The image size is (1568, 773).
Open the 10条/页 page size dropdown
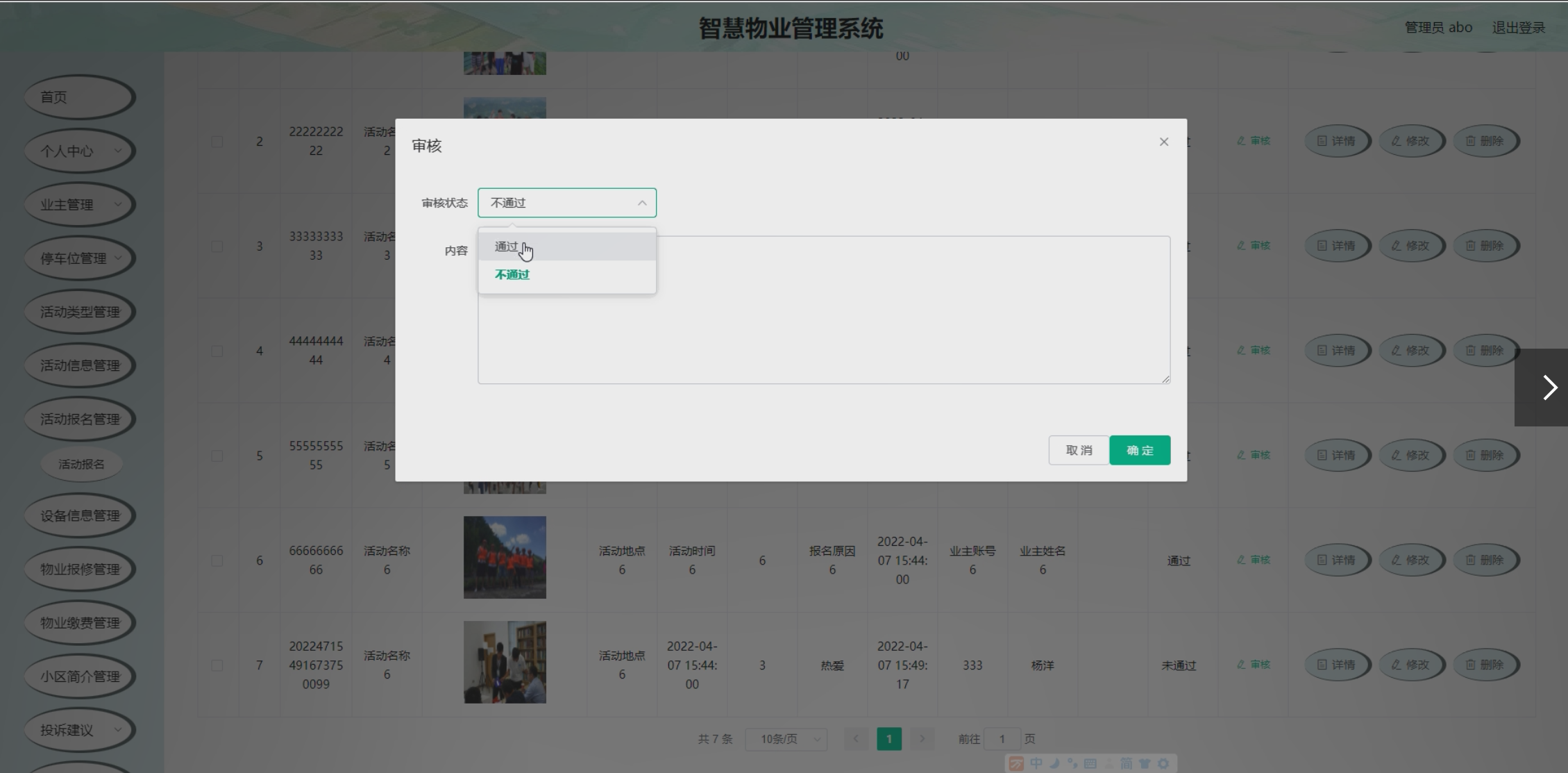(787, 739)
